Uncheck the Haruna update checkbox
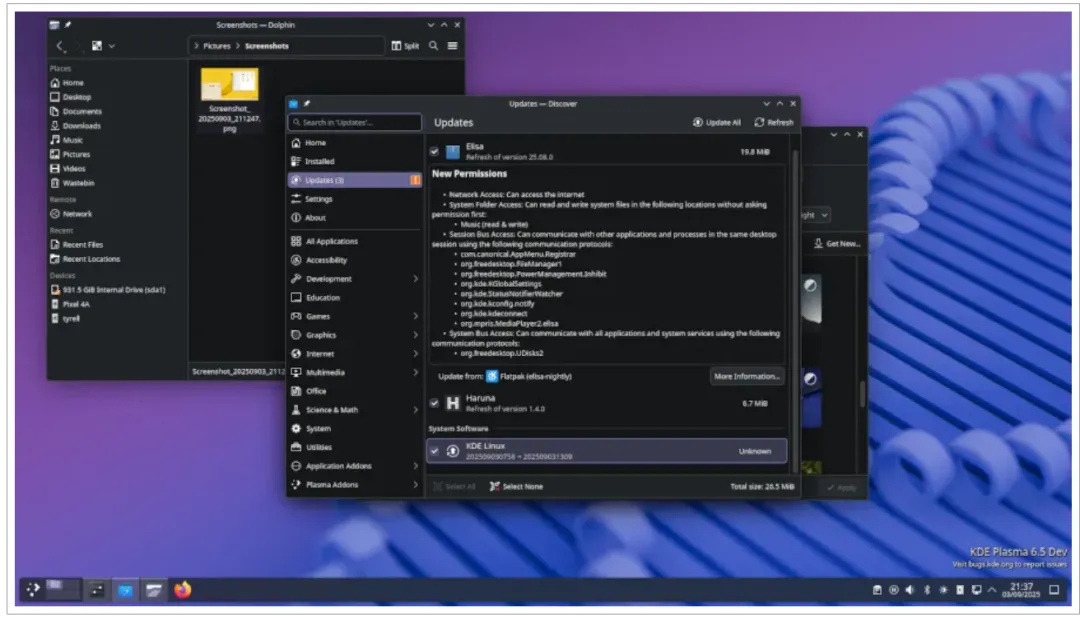The width and height of the screenshot is (1080, 617). click(x=434, y=403)
